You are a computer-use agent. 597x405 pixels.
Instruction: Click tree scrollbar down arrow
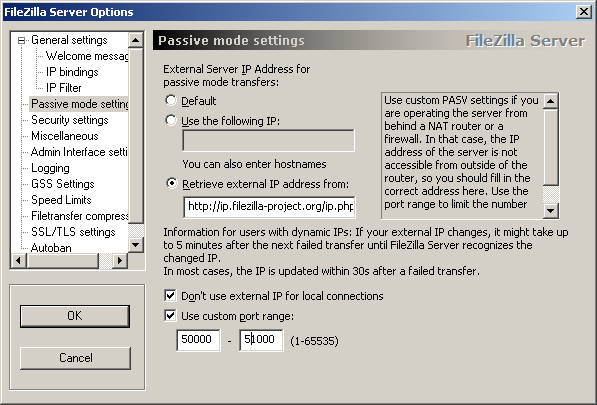(x=136, y=245)
